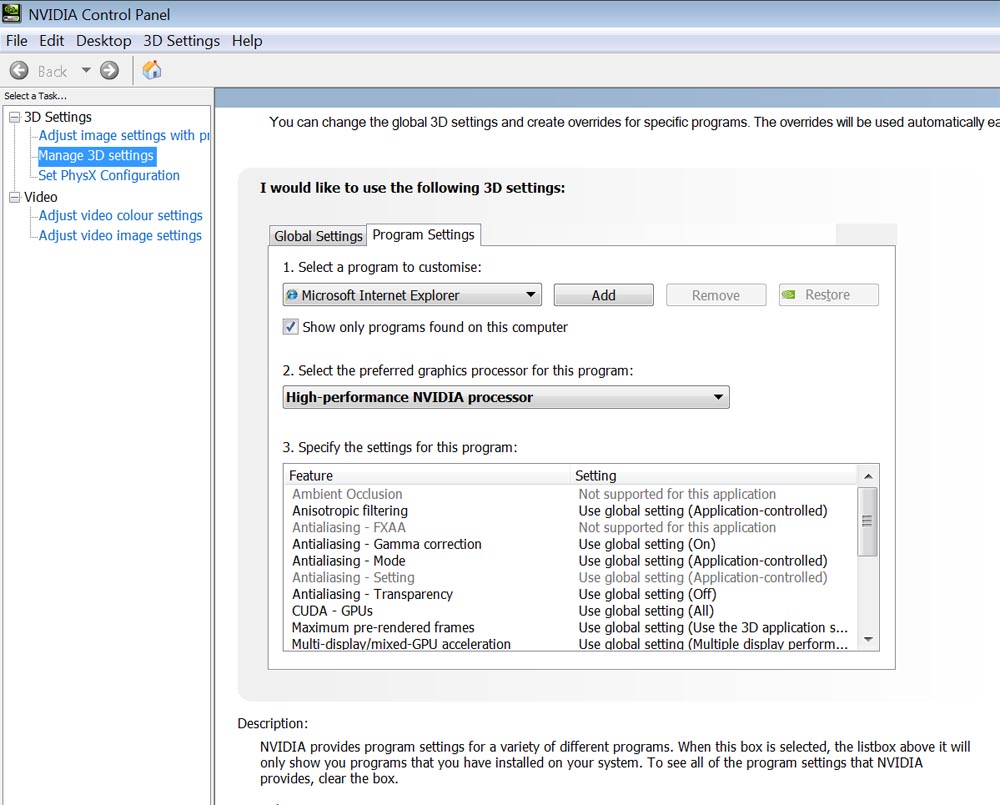Open the preferred graphics processor dropdown
This screenshot has height=805, width=1000.
(x=506, y=397)
